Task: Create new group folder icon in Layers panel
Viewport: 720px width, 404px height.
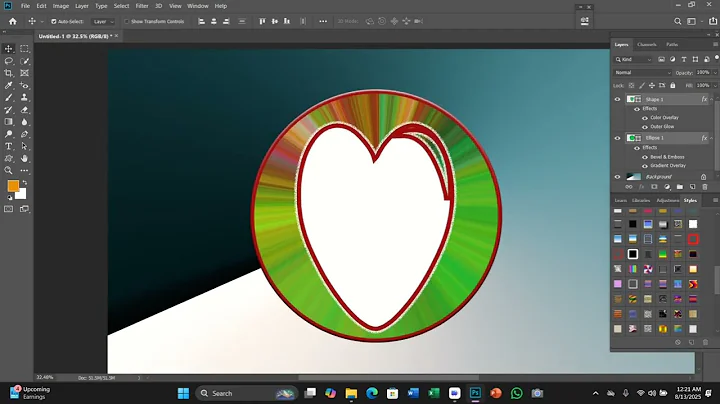Action: click(680, 187)
